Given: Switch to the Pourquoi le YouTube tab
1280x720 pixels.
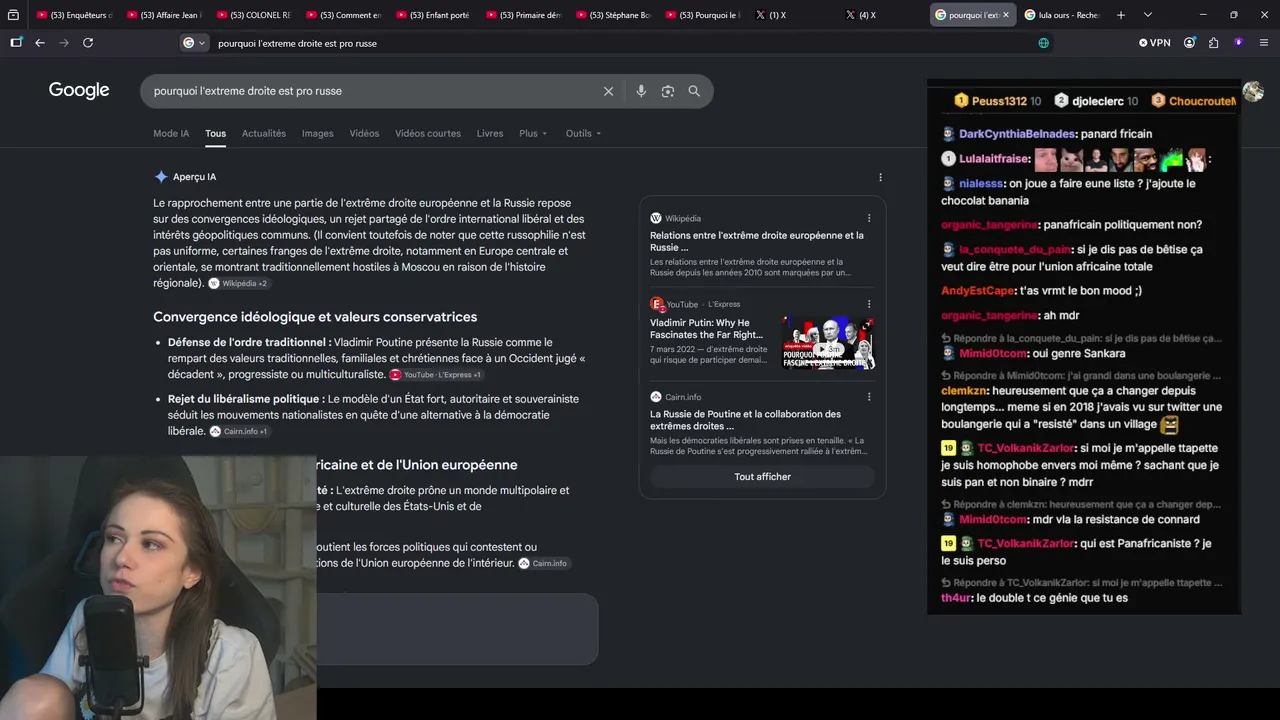Looking at the screenshot, I should (x=704, y=15).
